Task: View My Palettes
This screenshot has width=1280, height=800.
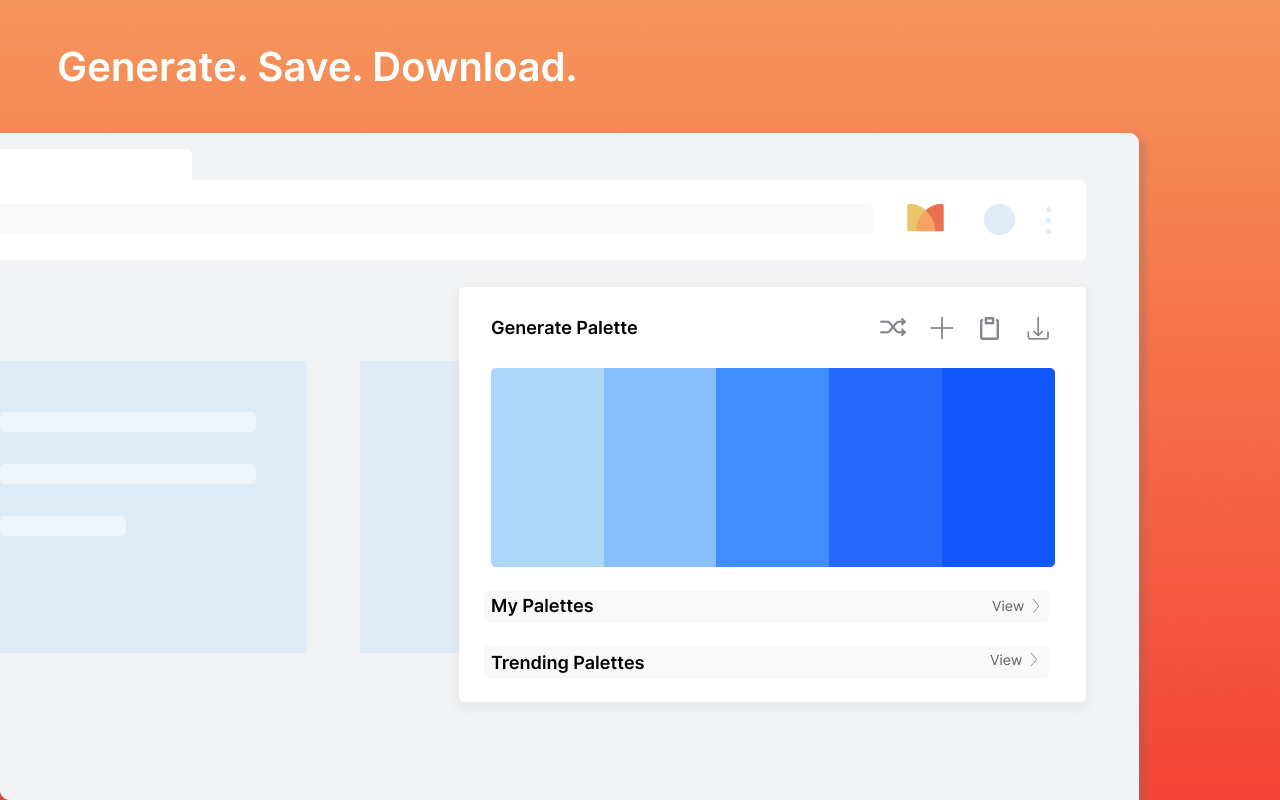Action: [1008, 606]
